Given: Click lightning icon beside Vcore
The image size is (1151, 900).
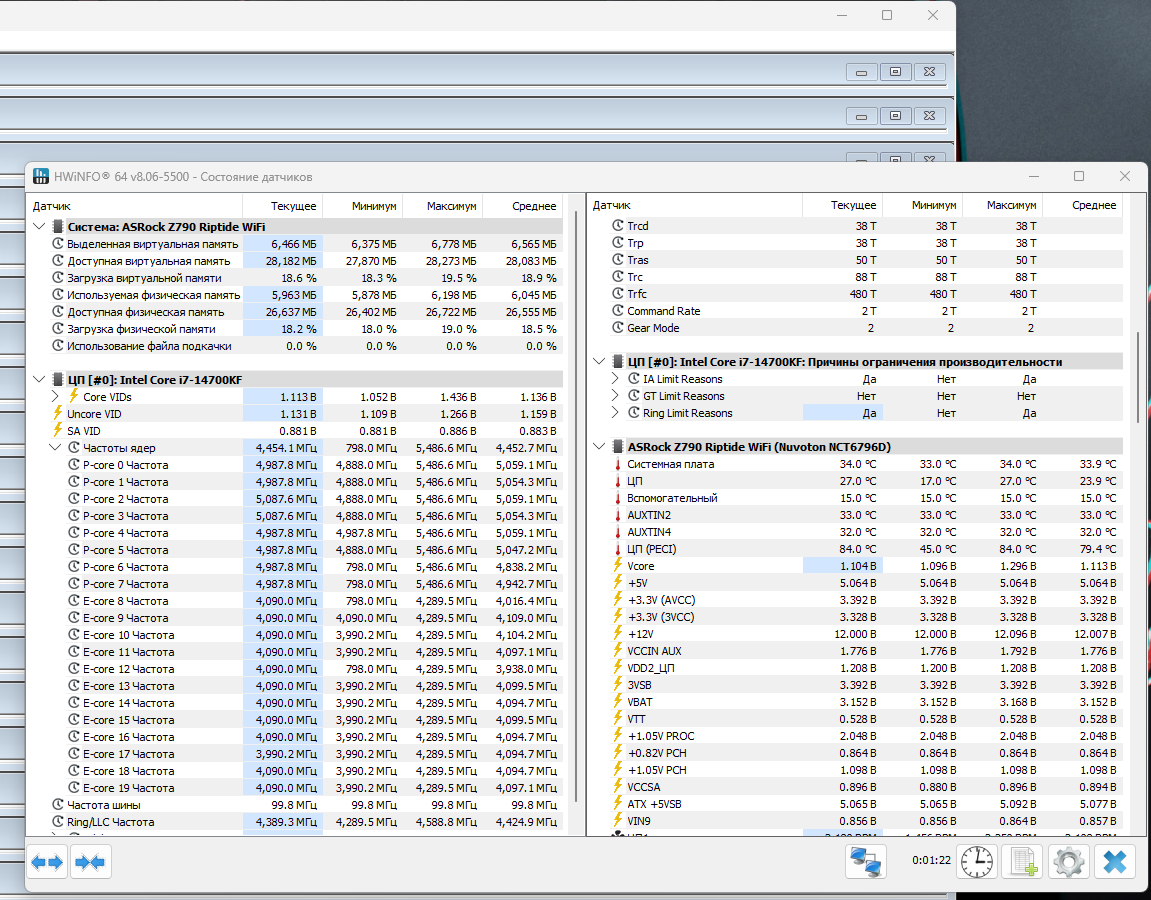Looking at the screenshot, I should tap(617, 566).
